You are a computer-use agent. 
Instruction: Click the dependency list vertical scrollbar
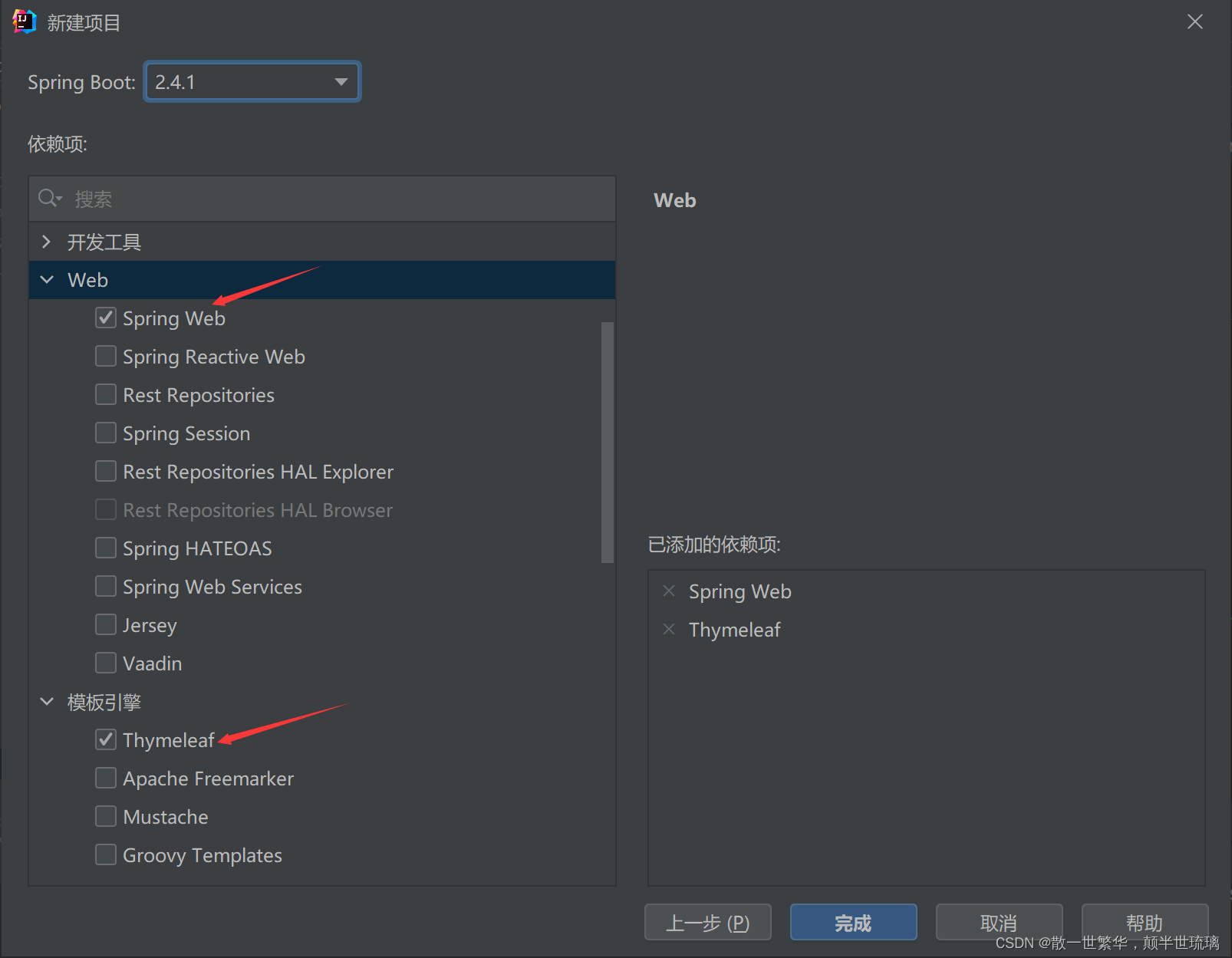(608, 443)
